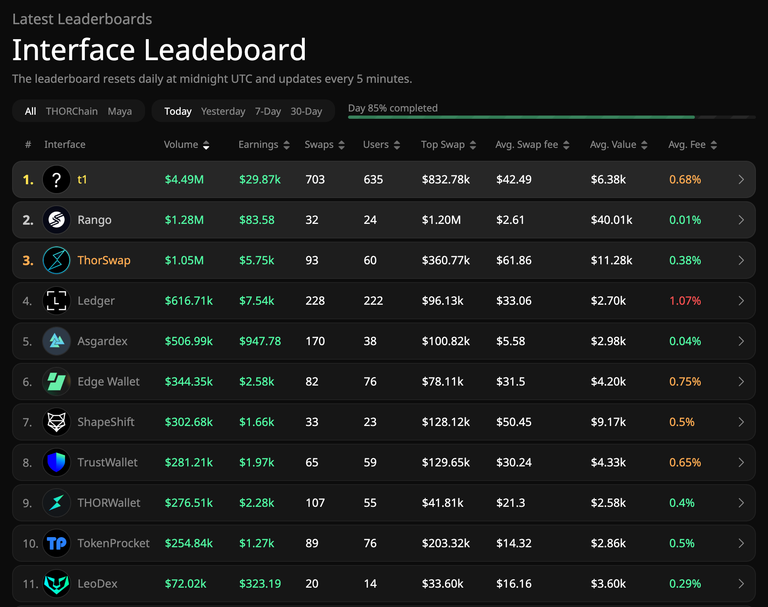
Task: Click t1 avg fee 0.68%
Action: [685, 180]
